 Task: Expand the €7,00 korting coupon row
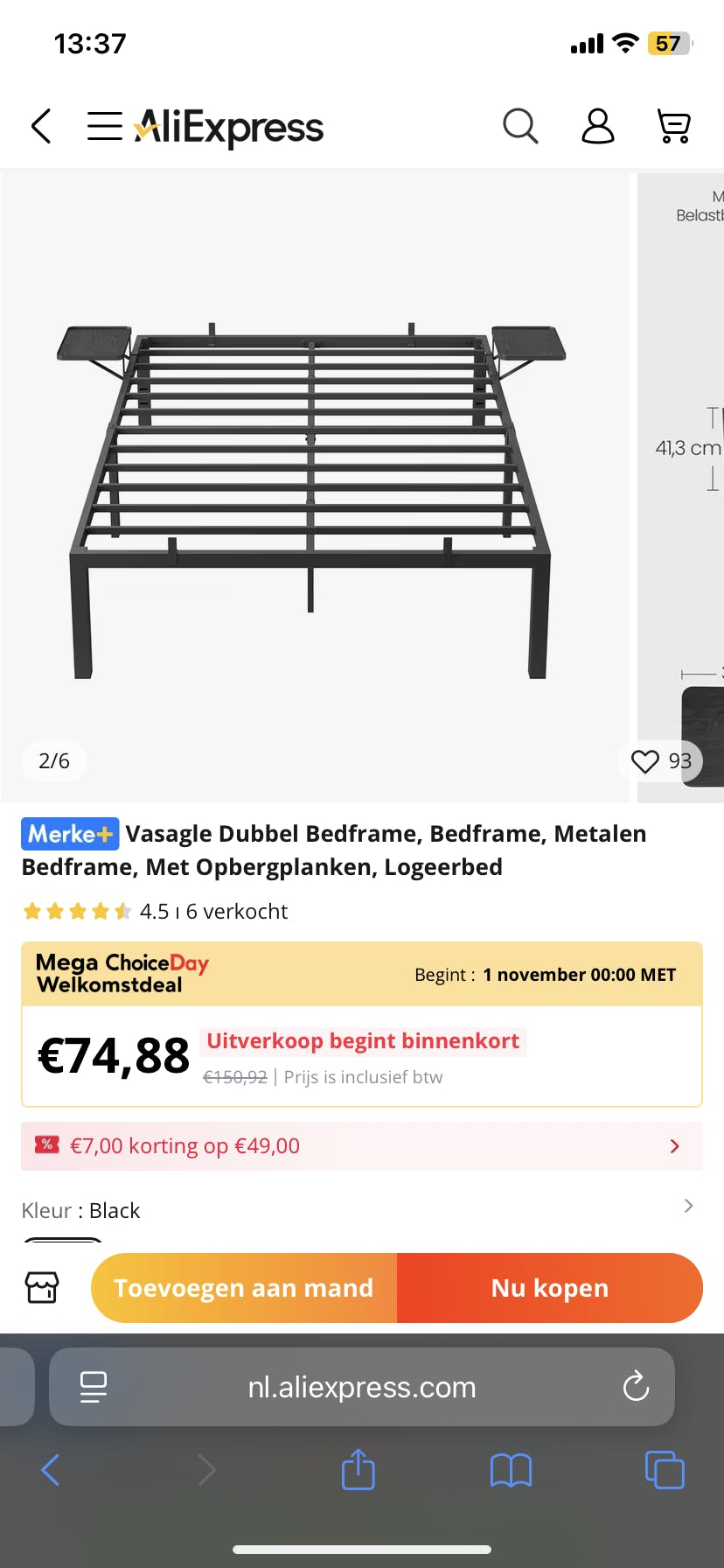tap(673, 1146)
